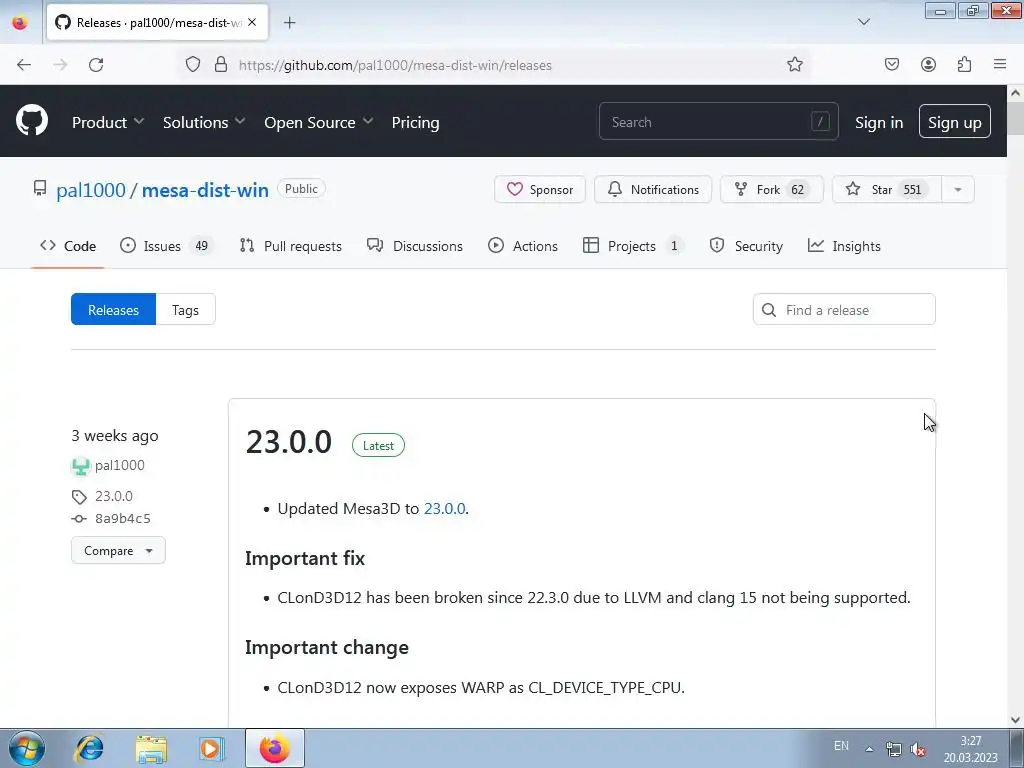Open Firefox account icon
This screenshot has height=768, width=1024.
[928, 64]
